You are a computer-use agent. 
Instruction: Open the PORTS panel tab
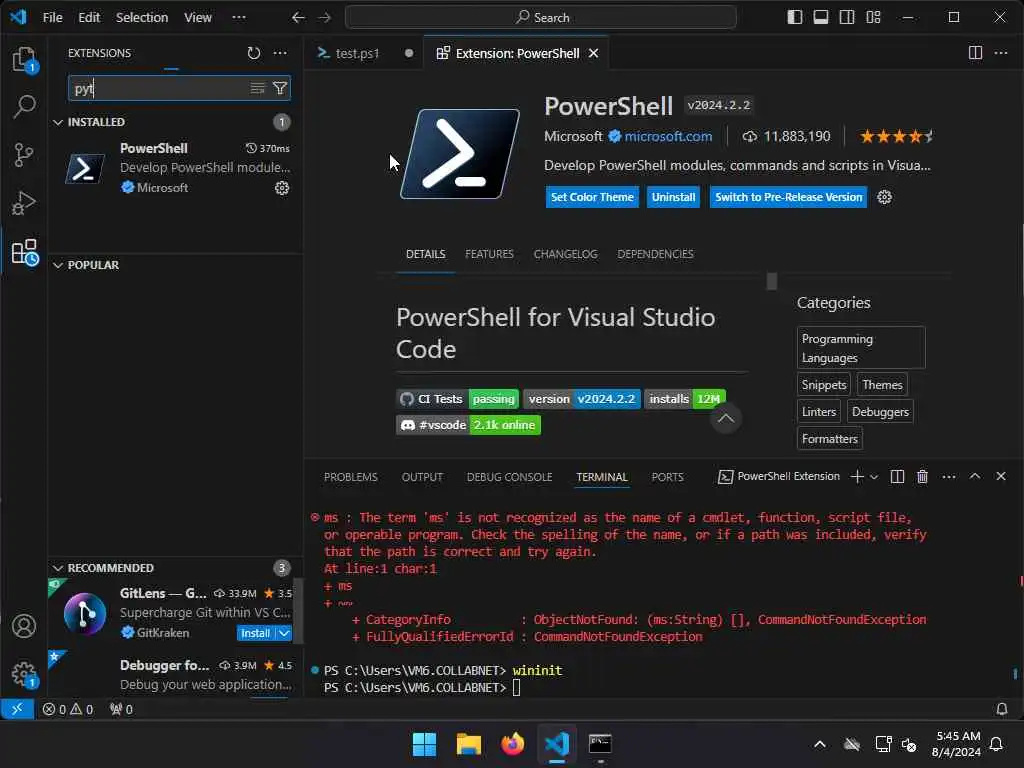[x=667, y=477]
